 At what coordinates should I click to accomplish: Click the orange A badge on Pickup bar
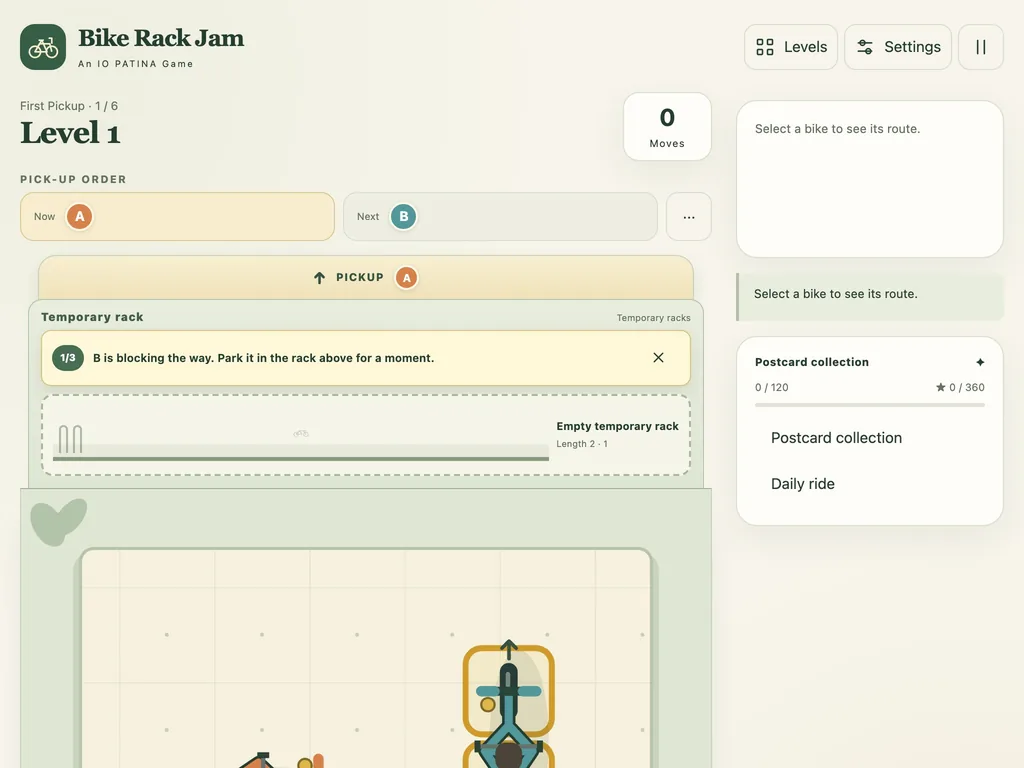pyautogui.click(x=406, y=278)
